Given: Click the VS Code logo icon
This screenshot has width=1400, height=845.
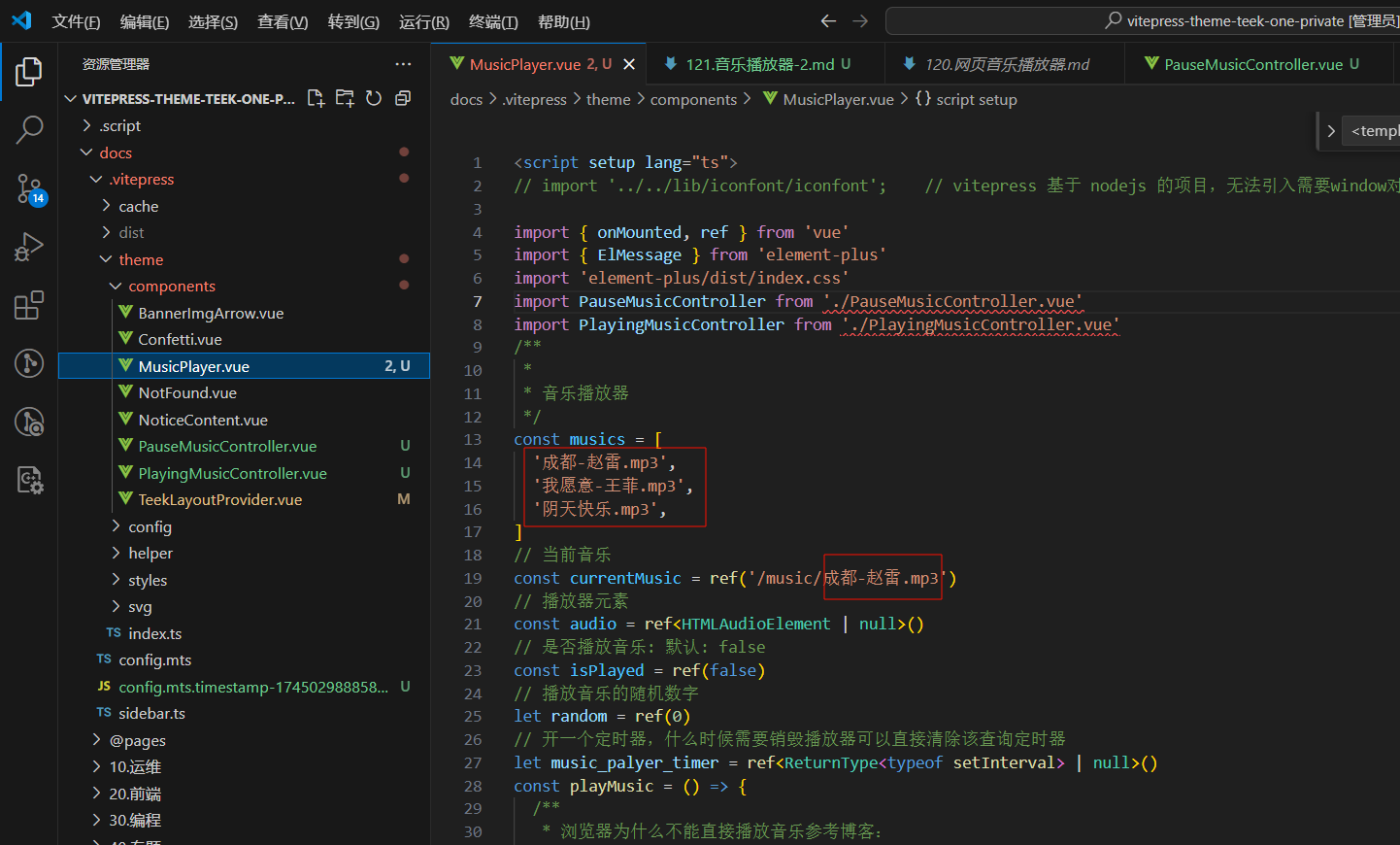Looking at the screenshot, I should (x=21, y=20).
